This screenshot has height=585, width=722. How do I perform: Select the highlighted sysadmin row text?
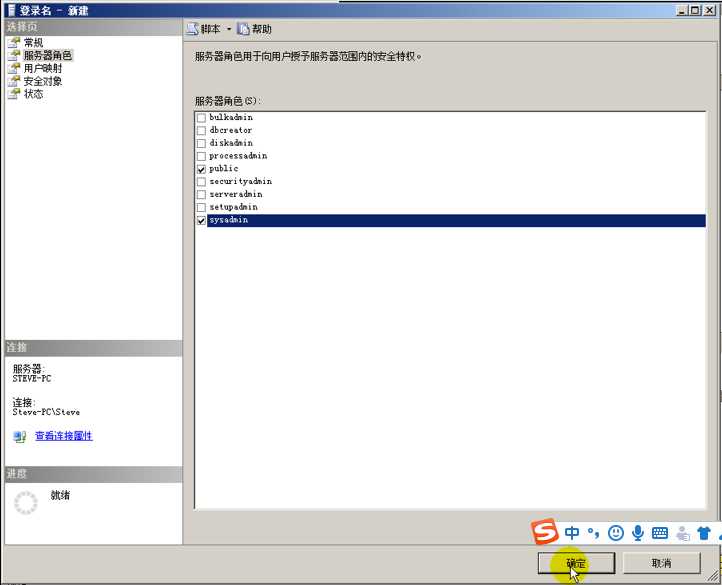click(x=228, y=220)
